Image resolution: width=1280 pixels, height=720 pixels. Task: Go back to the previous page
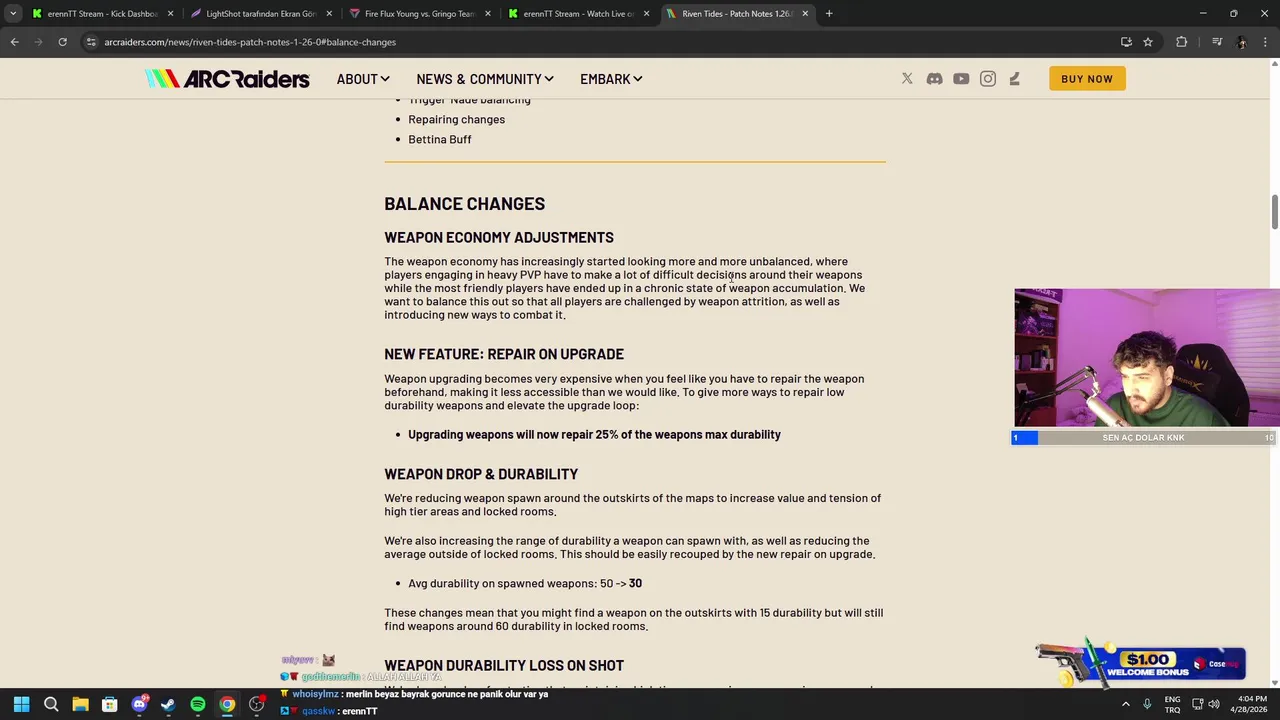(x=14, y=42)
